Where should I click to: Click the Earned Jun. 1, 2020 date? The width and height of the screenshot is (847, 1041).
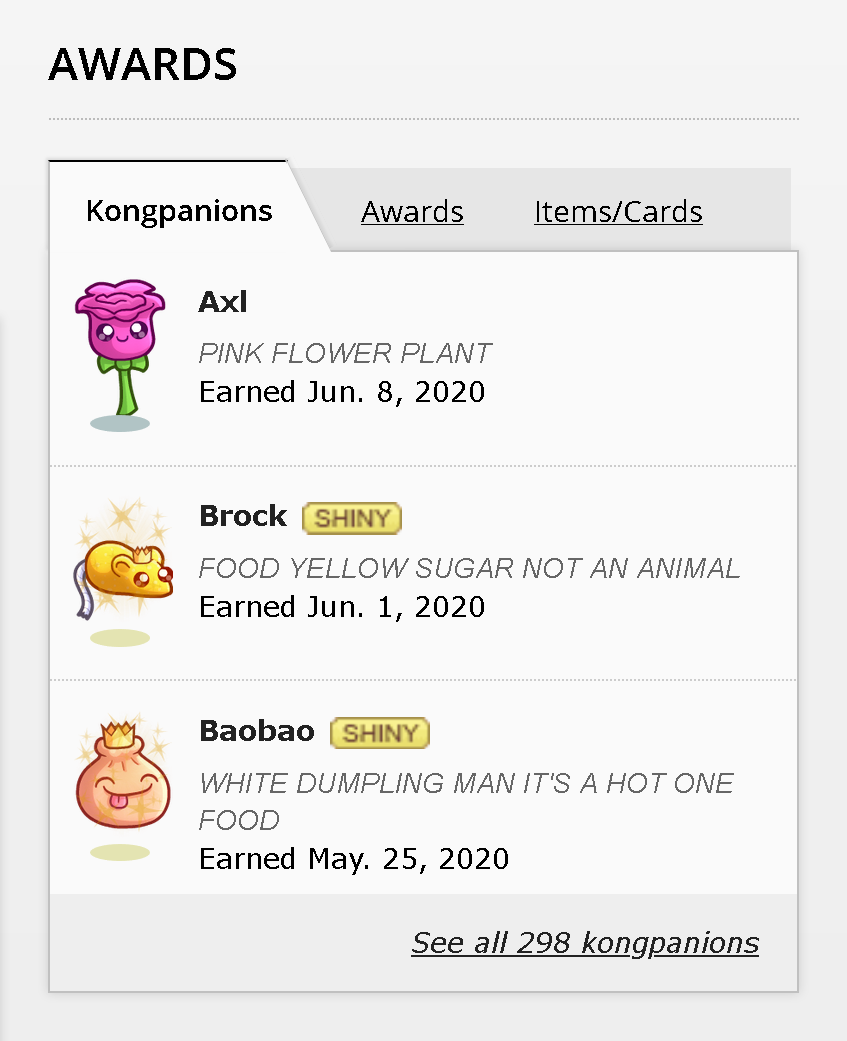coord(342,606)
